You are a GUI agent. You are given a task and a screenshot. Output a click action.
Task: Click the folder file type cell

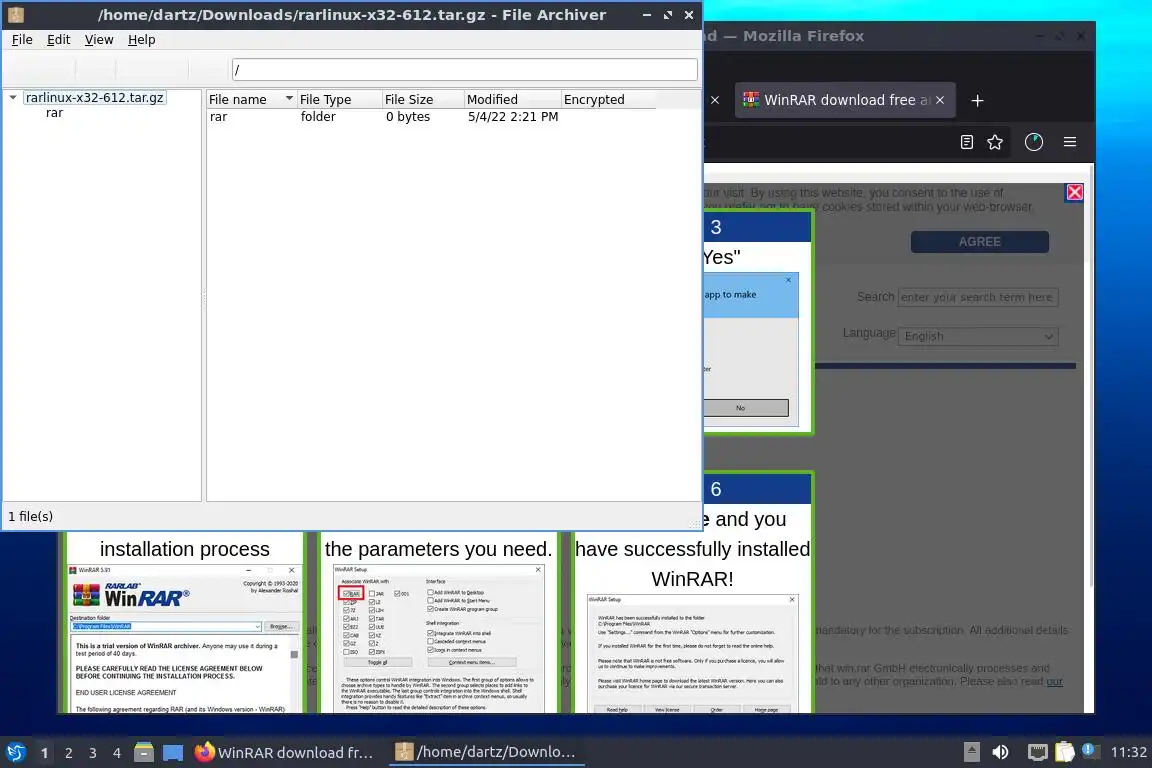[x=318, y=117]
